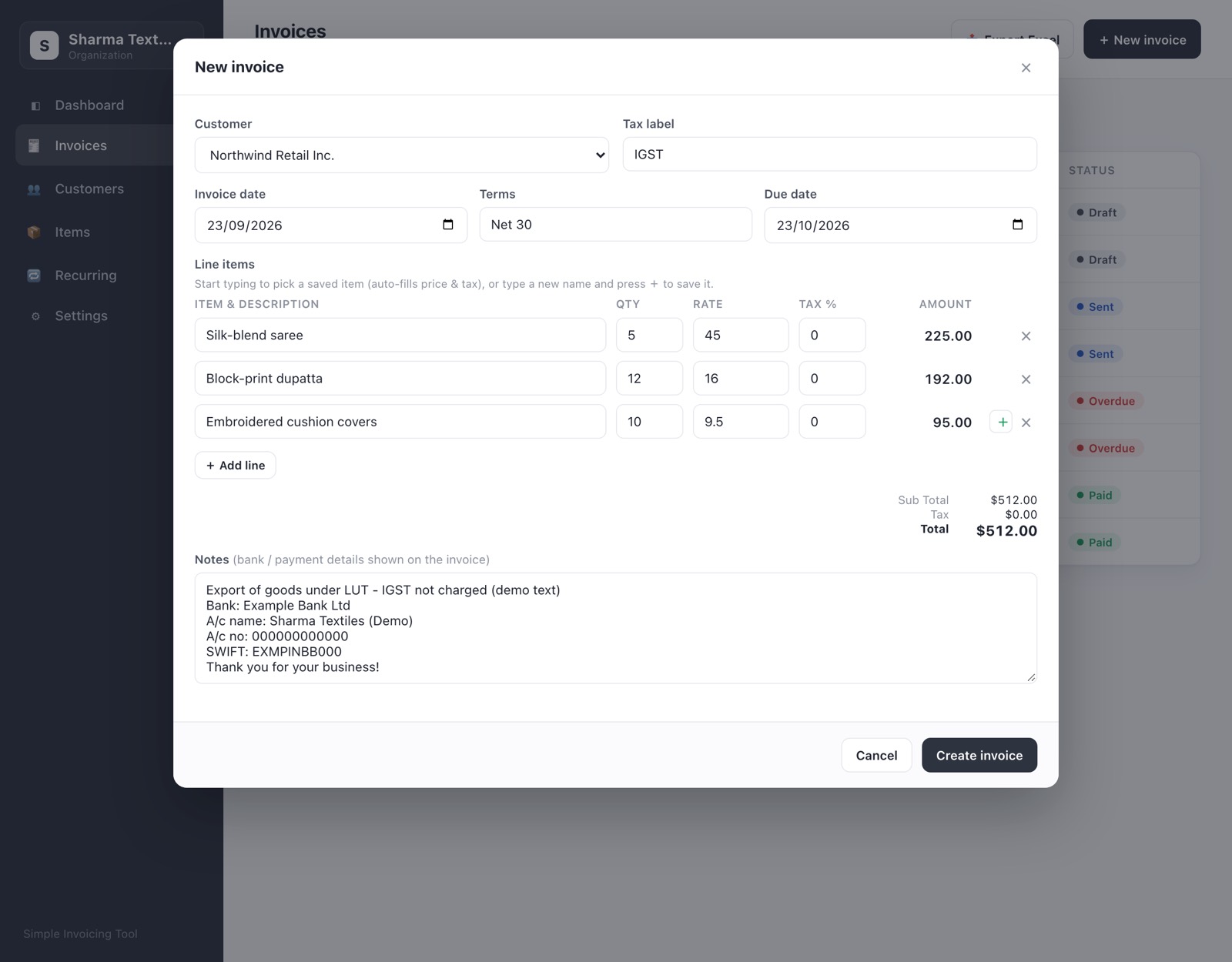1232x962 pixels.
Task: Cancel the new invoice
Action: click(x=876, y=755)
